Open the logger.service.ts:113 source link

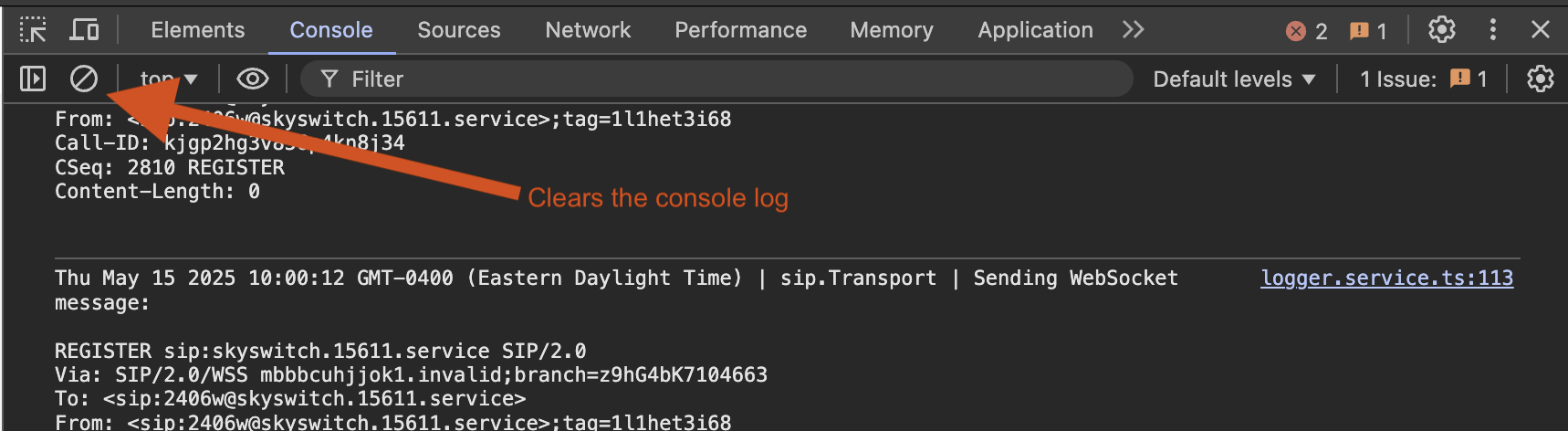coord(1386,278)
